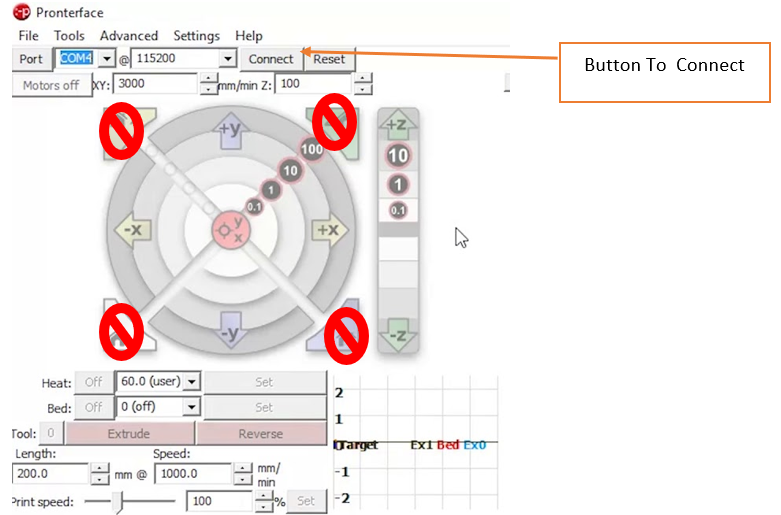Click the temperature graph area
Image resolution: width=781 pixels, height=515 pixels.
[x=416, y=443]
